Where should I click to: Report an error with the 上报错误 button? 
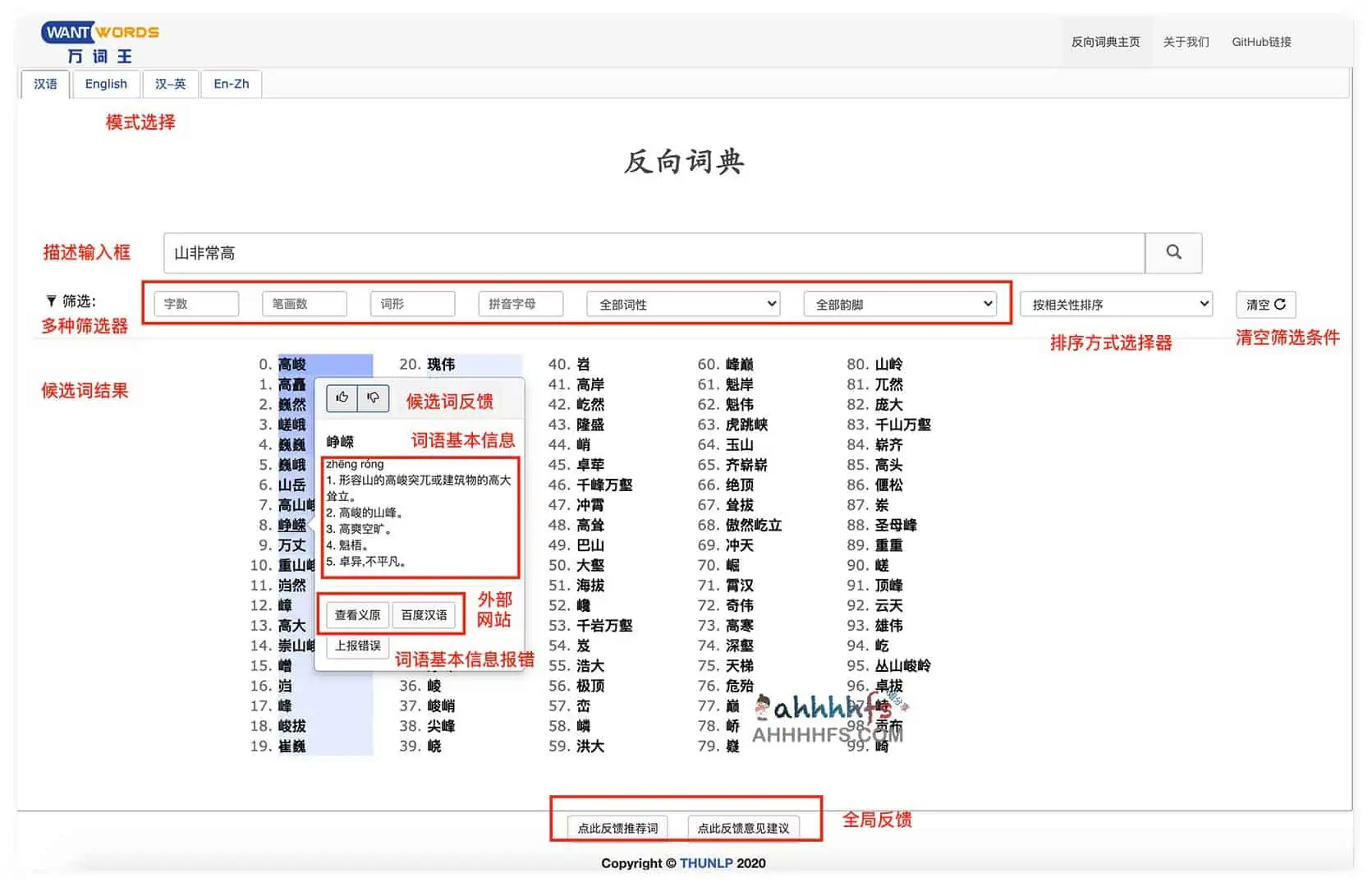[x=357, y=647]
